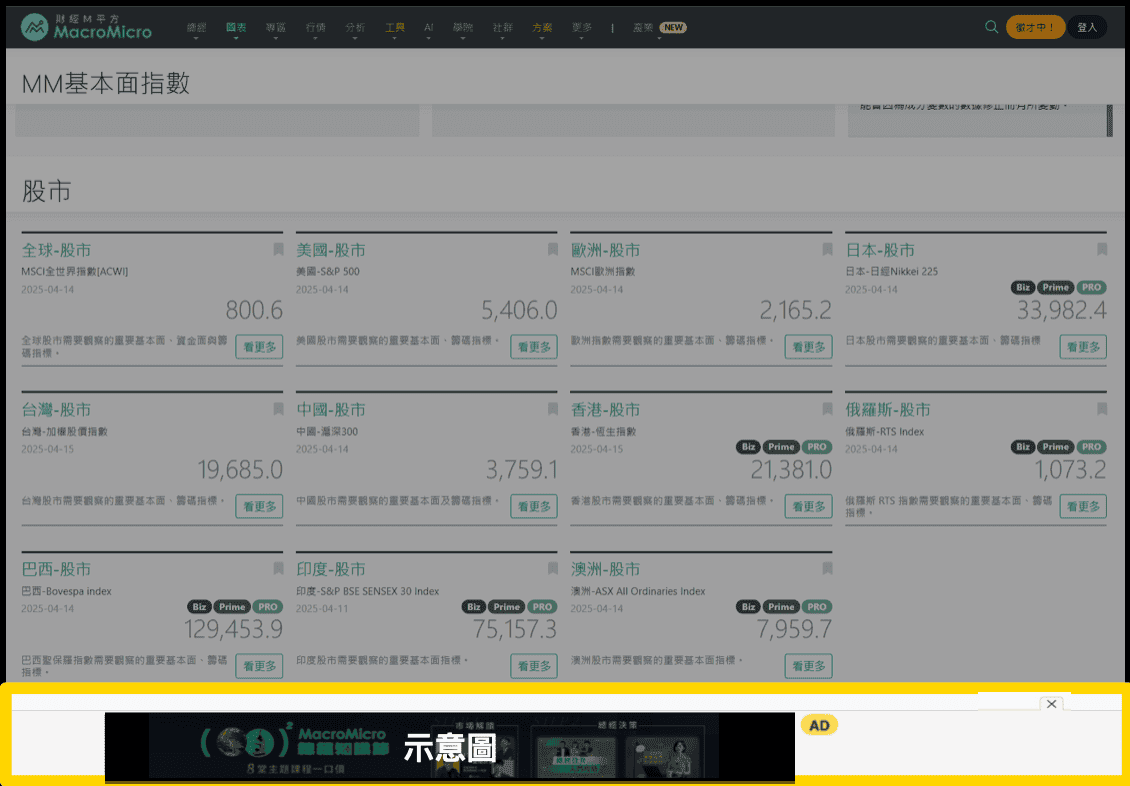Expand the 學院 navigation menu
This screenshot has height=786, width=1130.
point(463,27)
